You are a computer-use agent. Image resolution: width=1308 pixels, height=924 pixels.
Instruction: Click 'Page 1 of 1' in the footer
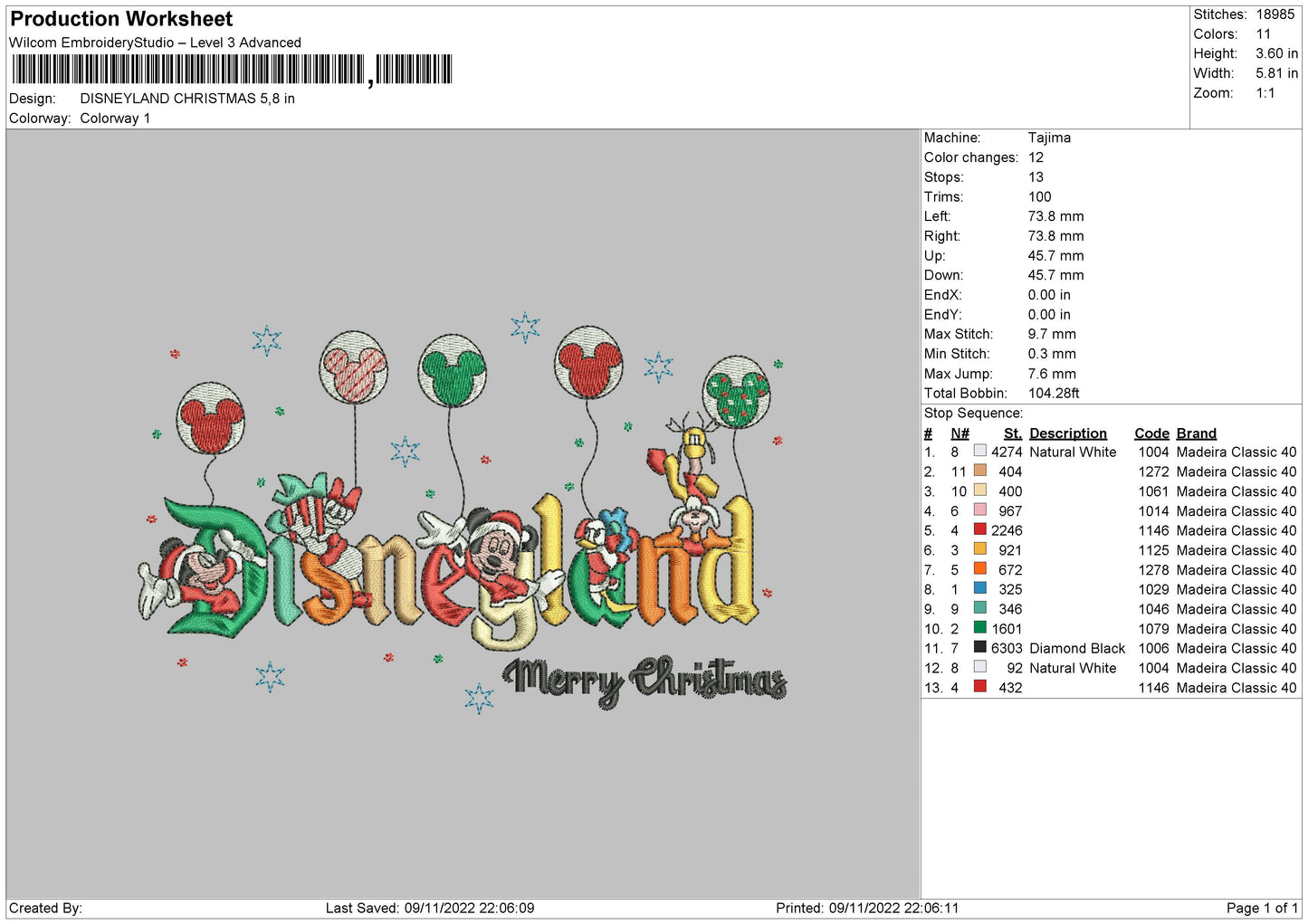coord(1262,908)
